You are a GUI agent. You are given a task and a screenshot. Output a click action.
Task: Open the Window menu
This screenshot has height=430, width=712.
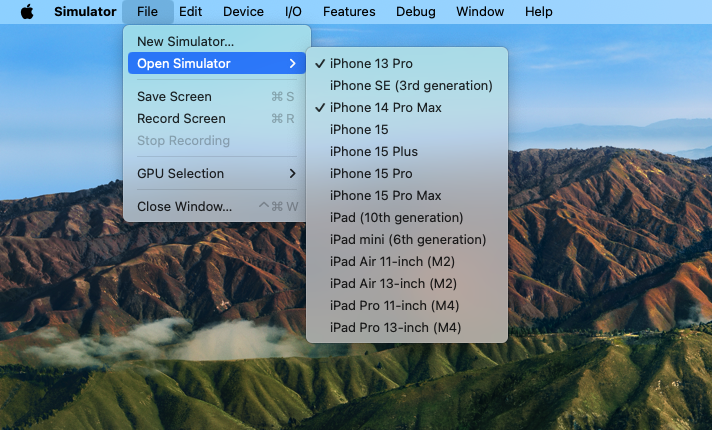click(x=480, y=12)
